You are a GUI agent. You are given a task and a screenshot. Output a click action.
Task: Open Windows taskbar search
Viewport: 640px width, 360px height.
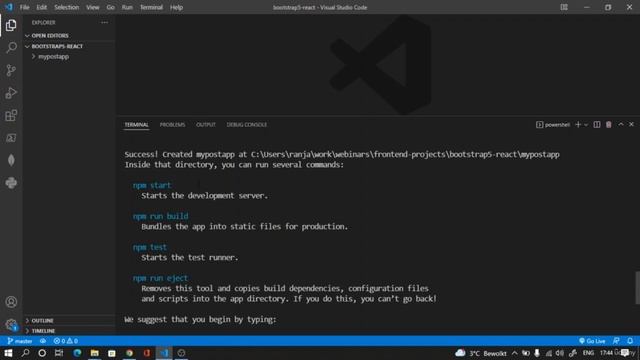(25, 353)
